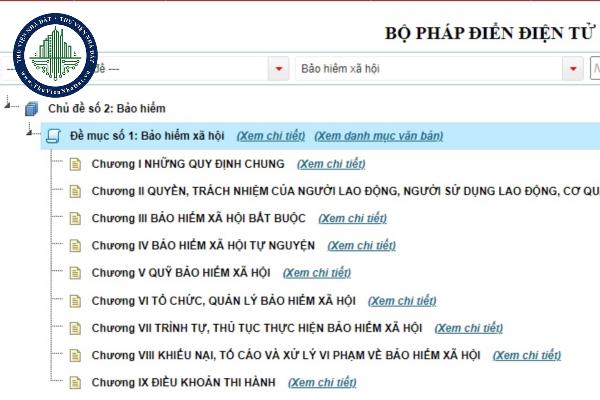
Task: Collapse the Chủ đề số 2 tree node
Action: (x=7, y=104)
